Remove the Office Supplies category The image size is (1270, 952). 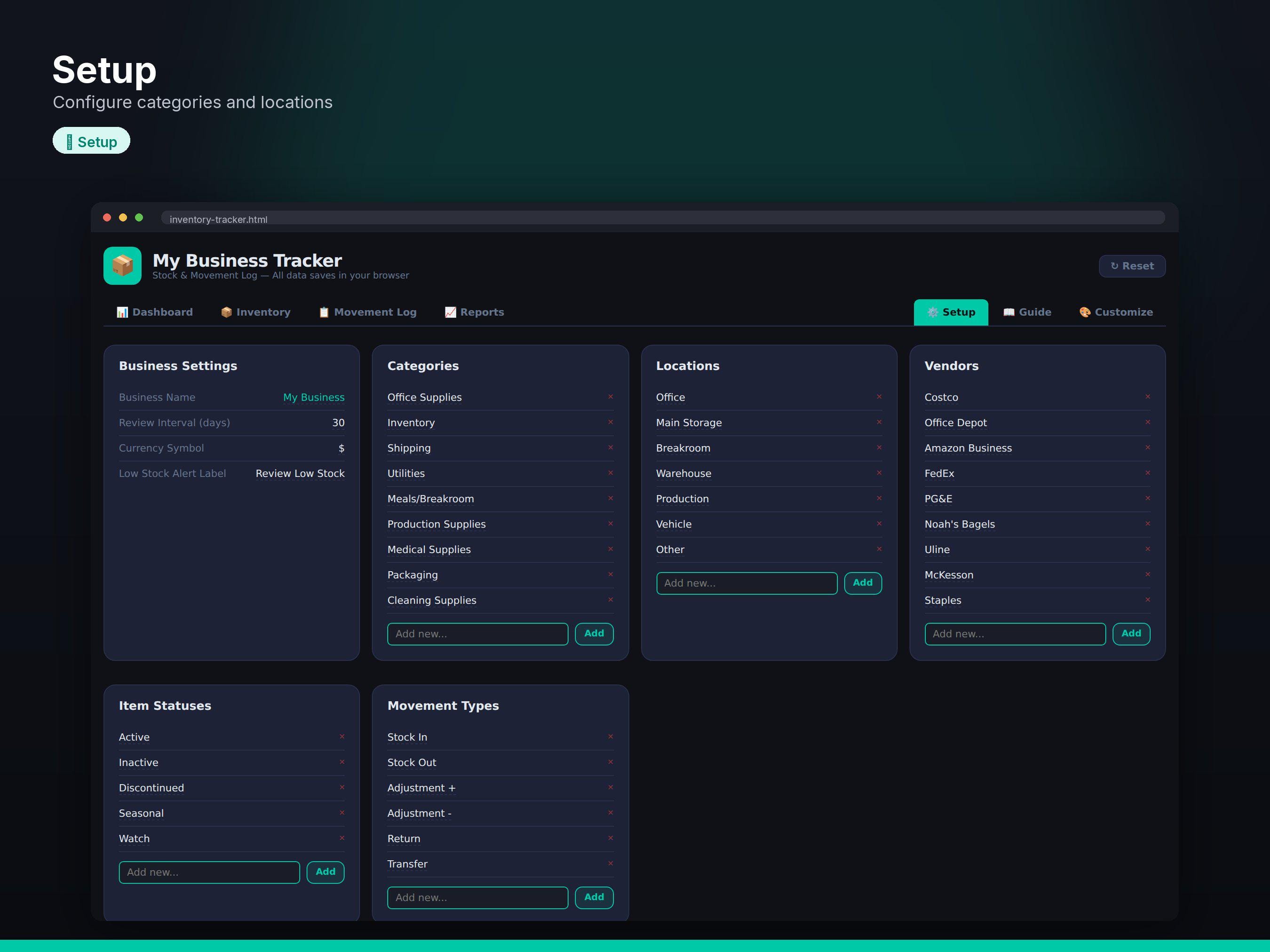click(x=611, y=396)
